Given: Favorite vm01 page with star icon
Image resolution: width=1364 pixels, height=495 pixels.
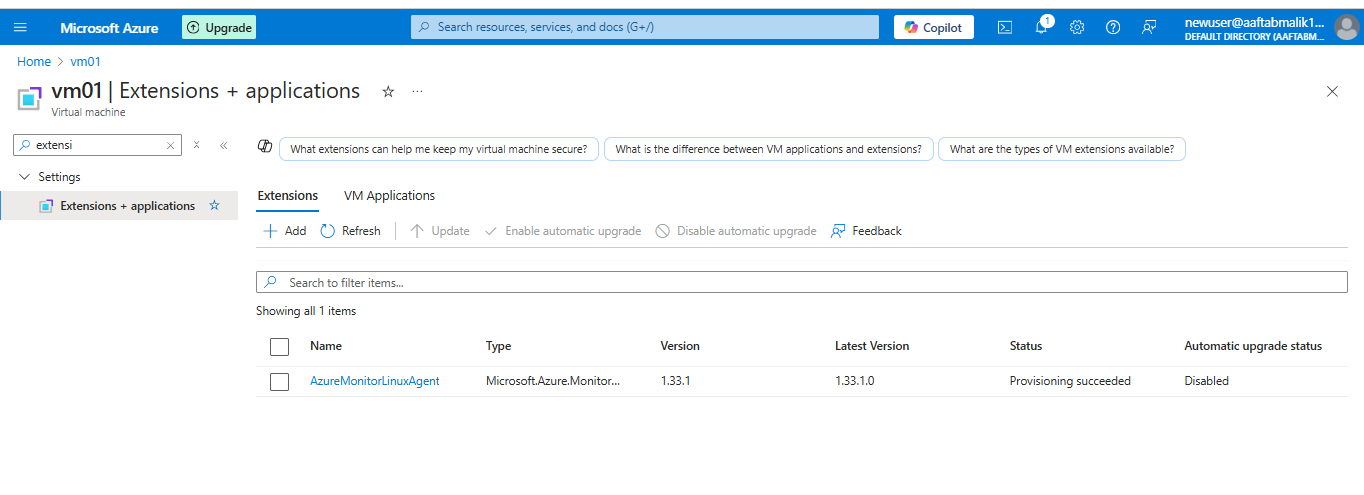Looking at the screenshot, I should click(388, 92).
